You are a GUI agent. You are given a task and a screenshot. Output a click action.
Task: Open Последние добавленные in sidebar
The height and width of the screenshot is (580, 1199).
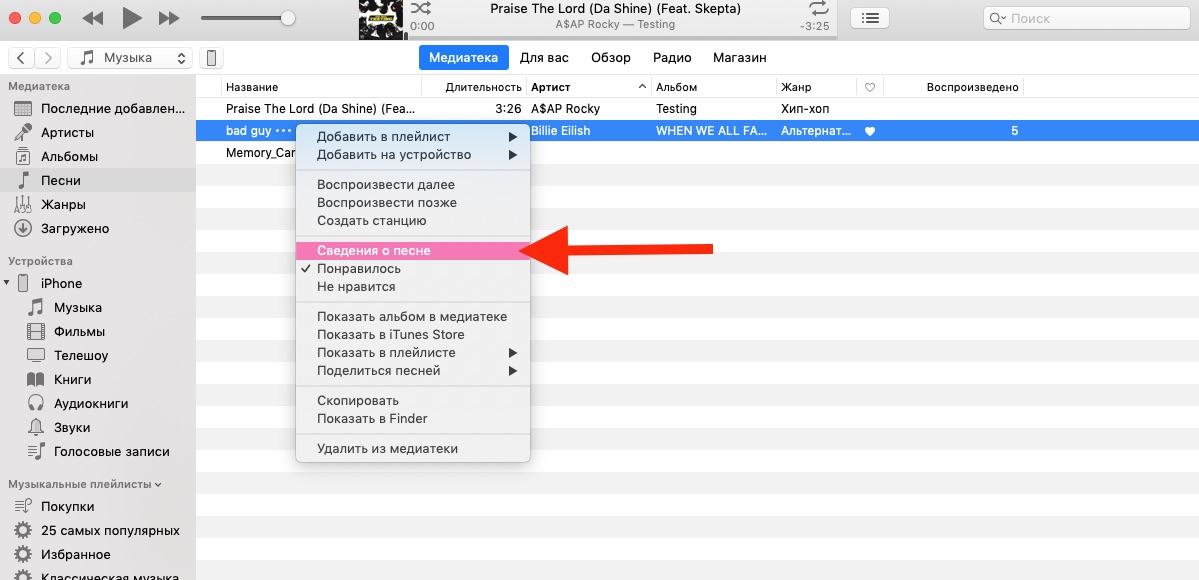[x=98, y=109]
